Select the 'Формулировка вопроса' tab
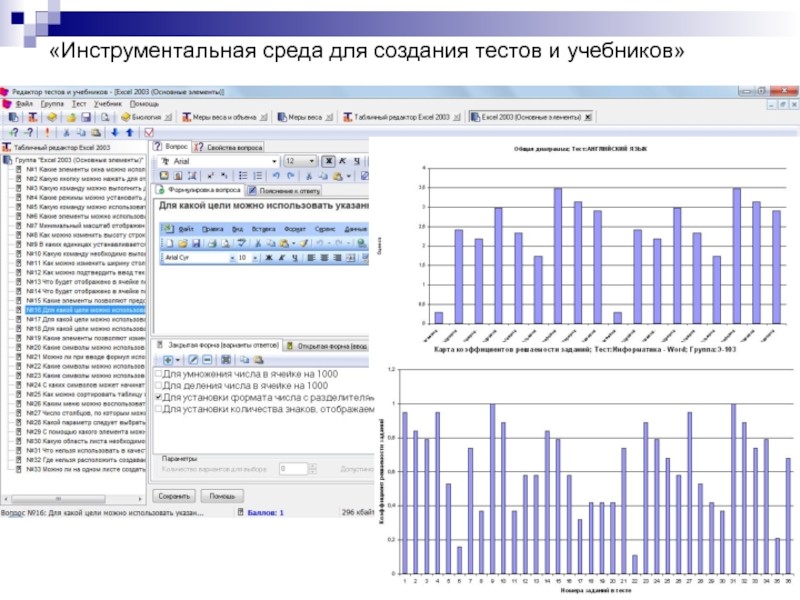Image resolution: width=800 pixels, height=600 pixels. [x=198, y=190]
